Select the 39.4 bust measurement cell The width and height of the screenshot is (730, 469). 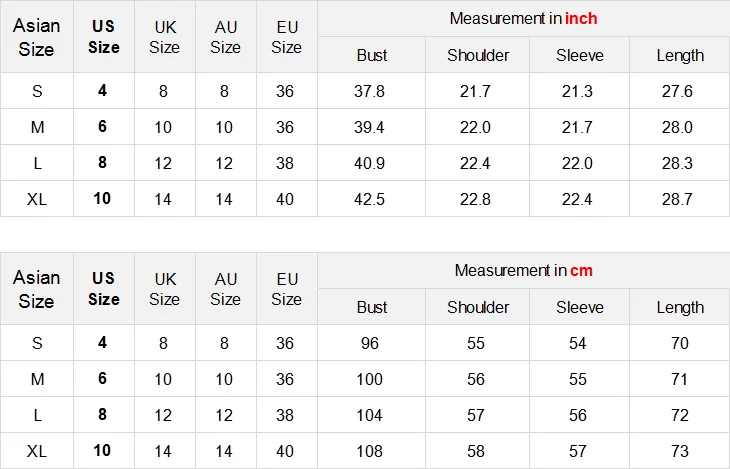[371, 127]
